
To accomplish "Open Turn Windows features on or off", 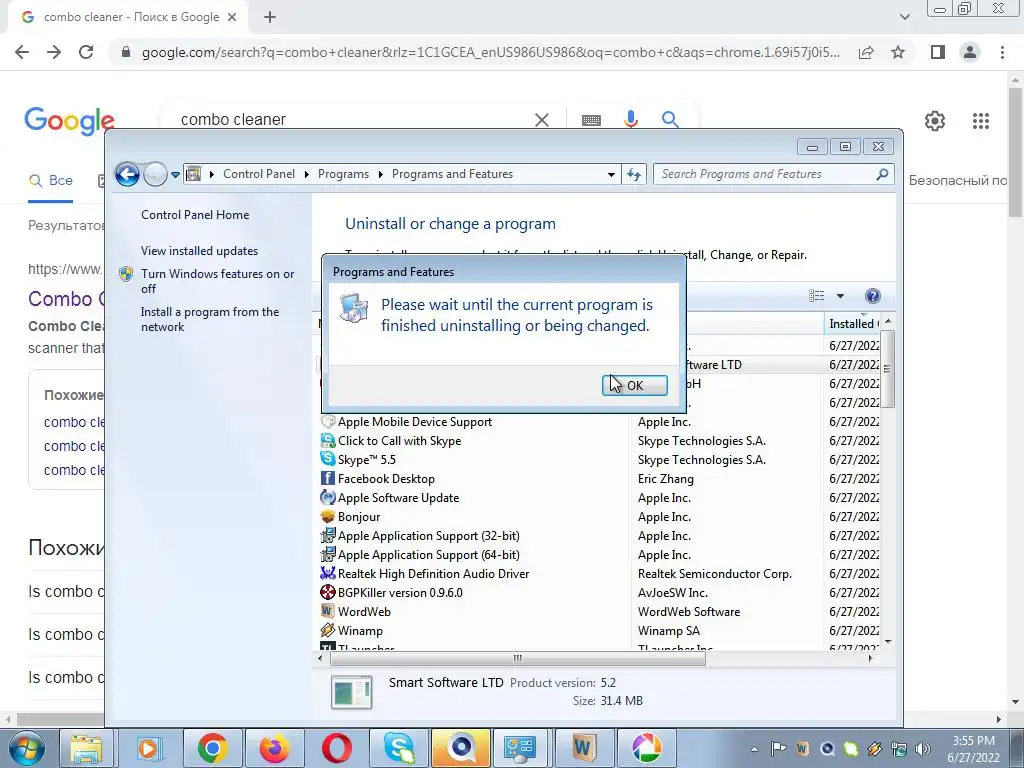I will point(217,281).
